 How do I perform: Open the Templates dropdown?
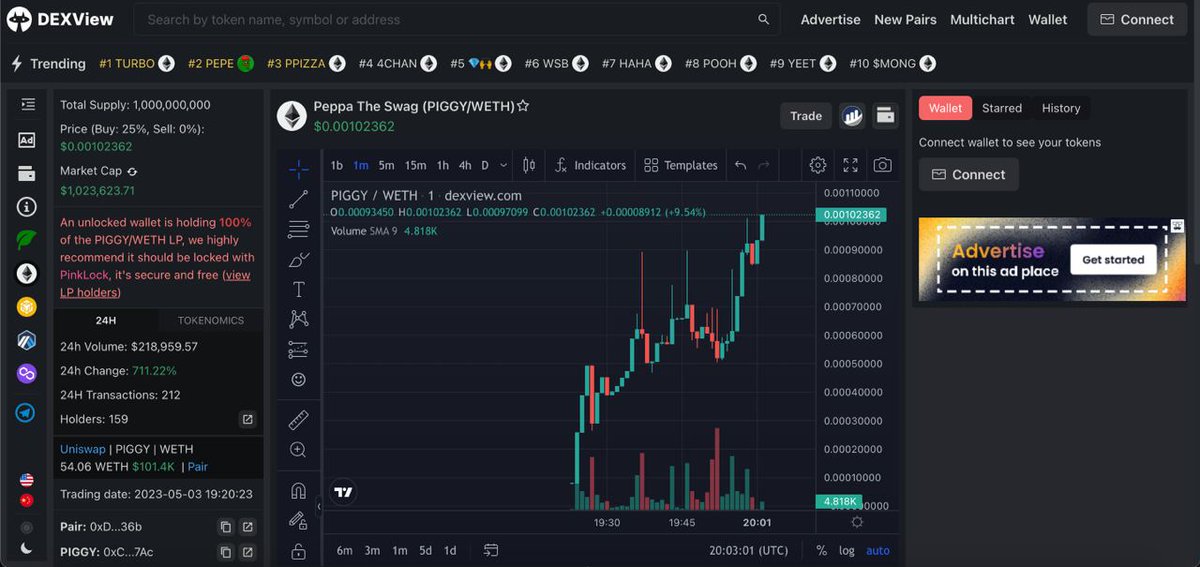[681, 165]
